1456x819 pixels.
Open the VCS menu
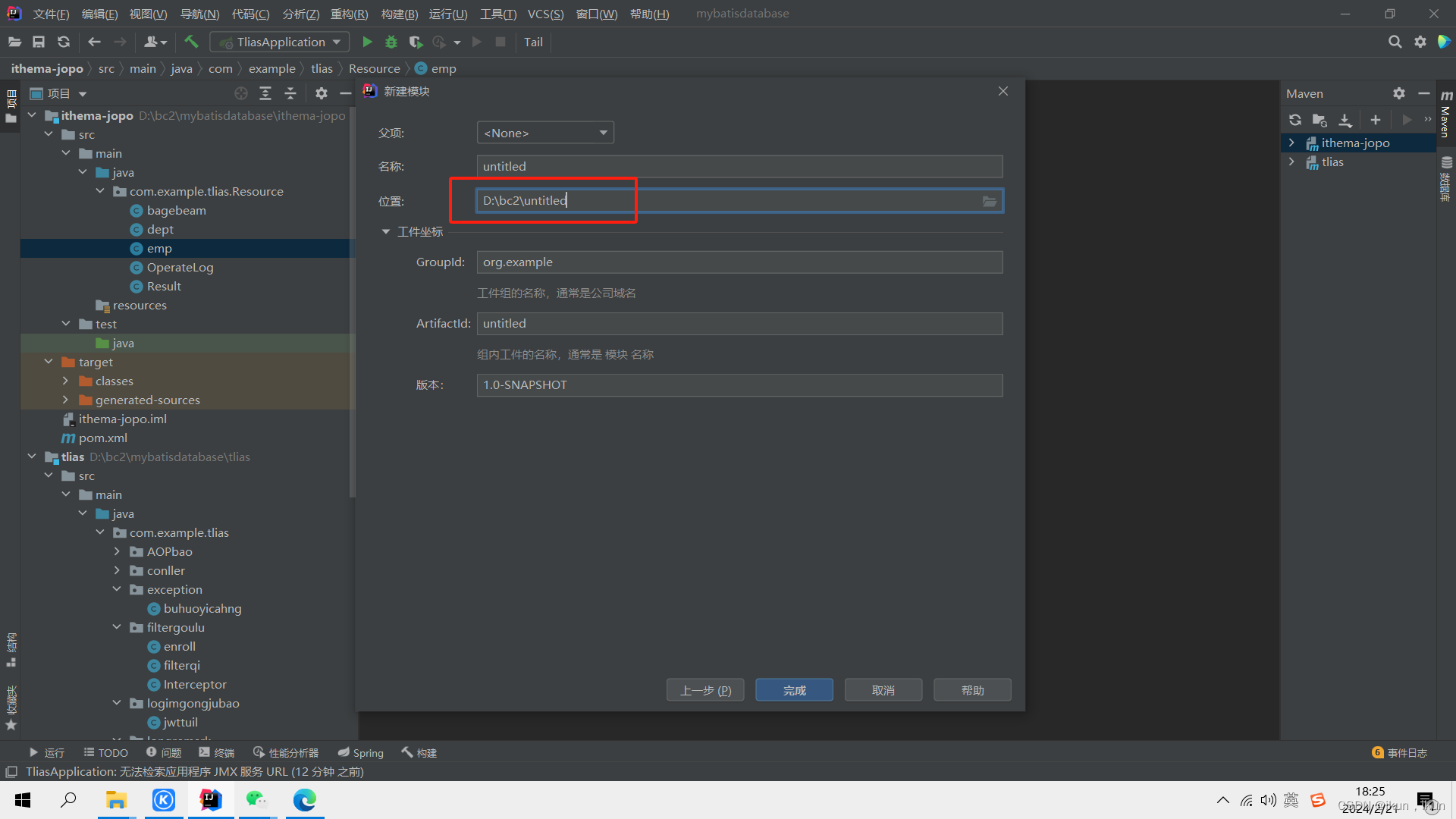click(545, 14)
